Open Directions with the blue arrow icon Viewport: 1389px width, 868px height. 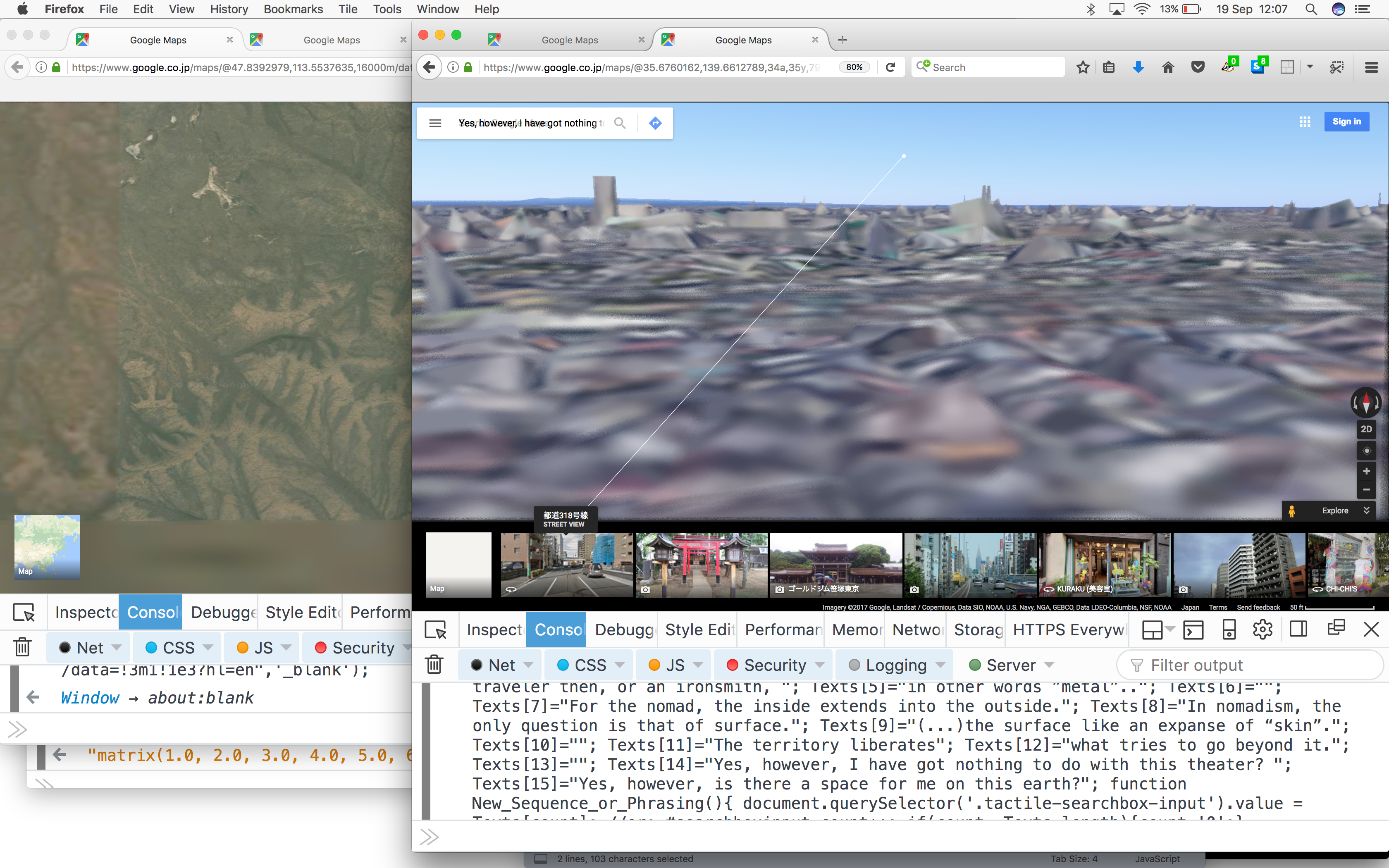655,123
